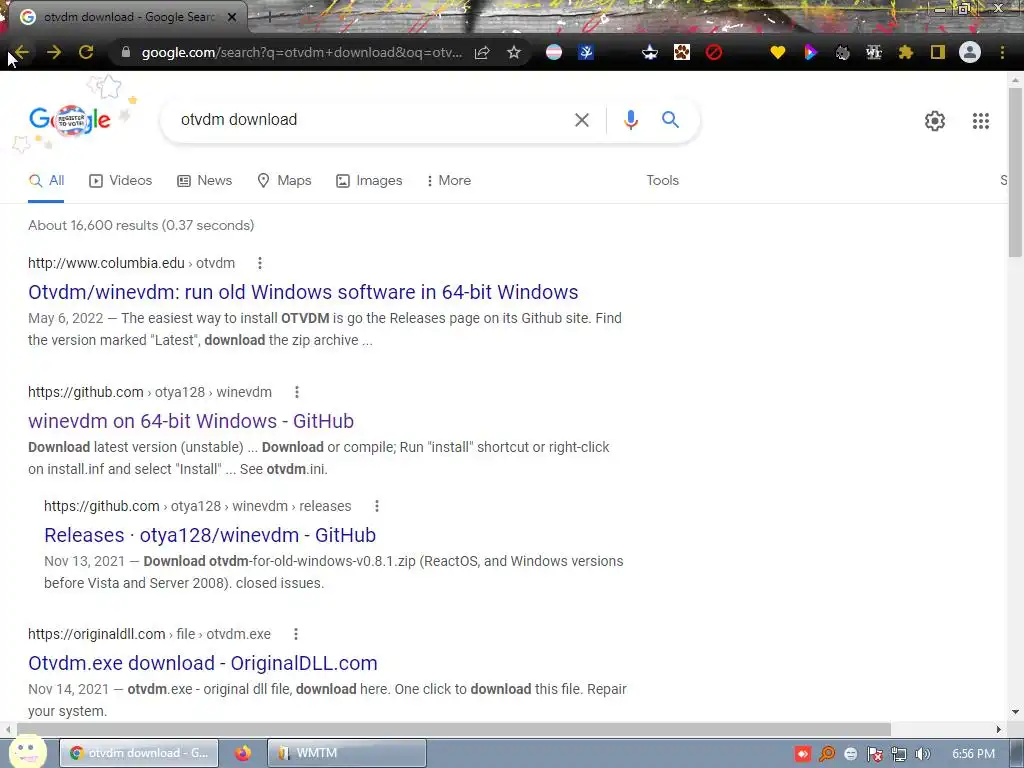Viewport: 1024px width, 768px height.
Task: Submit search with magnifying glass icon
Action: click(x=671, y=120)
